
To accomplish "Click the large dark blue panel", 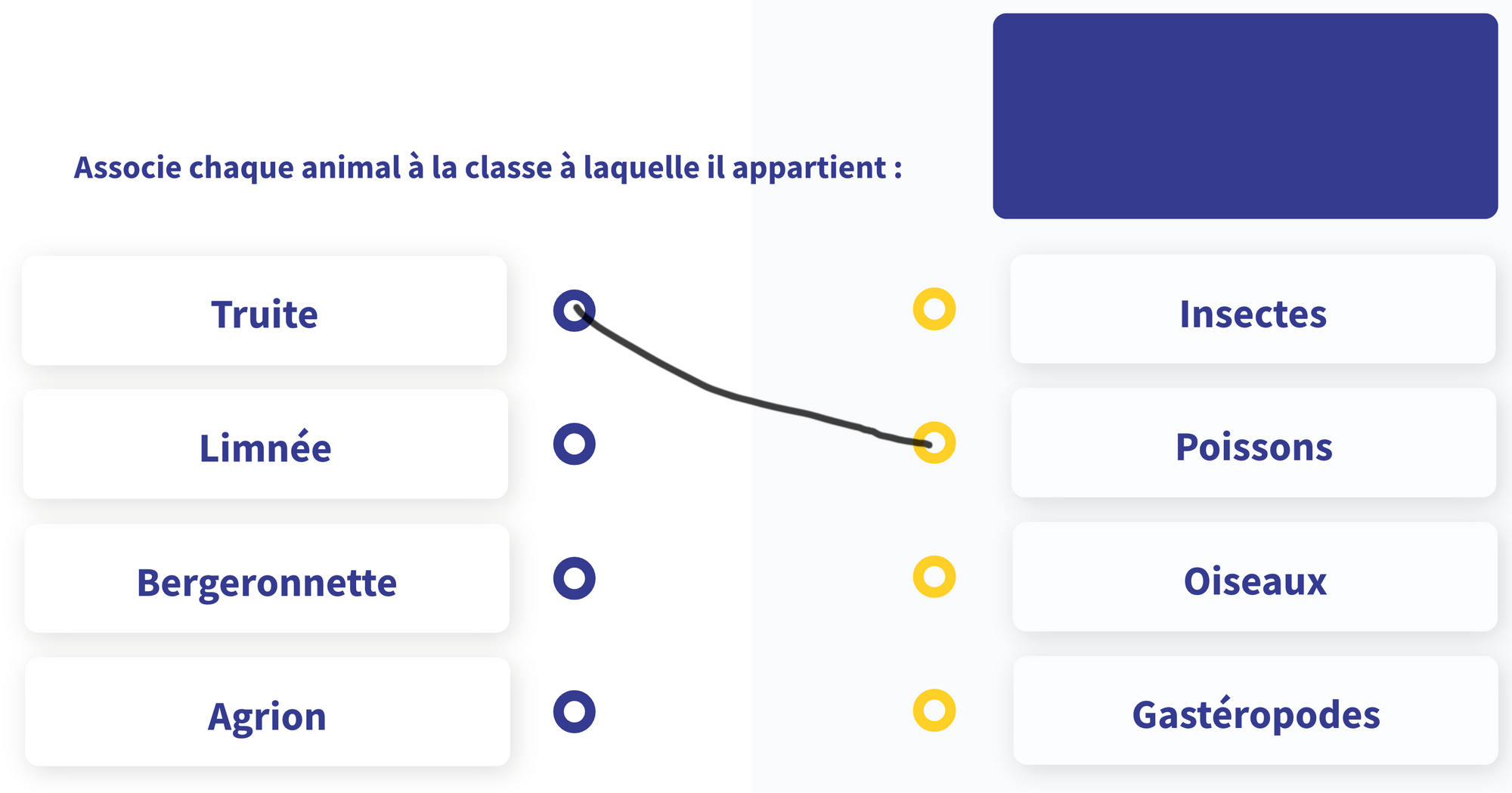I will (1245, 116).
